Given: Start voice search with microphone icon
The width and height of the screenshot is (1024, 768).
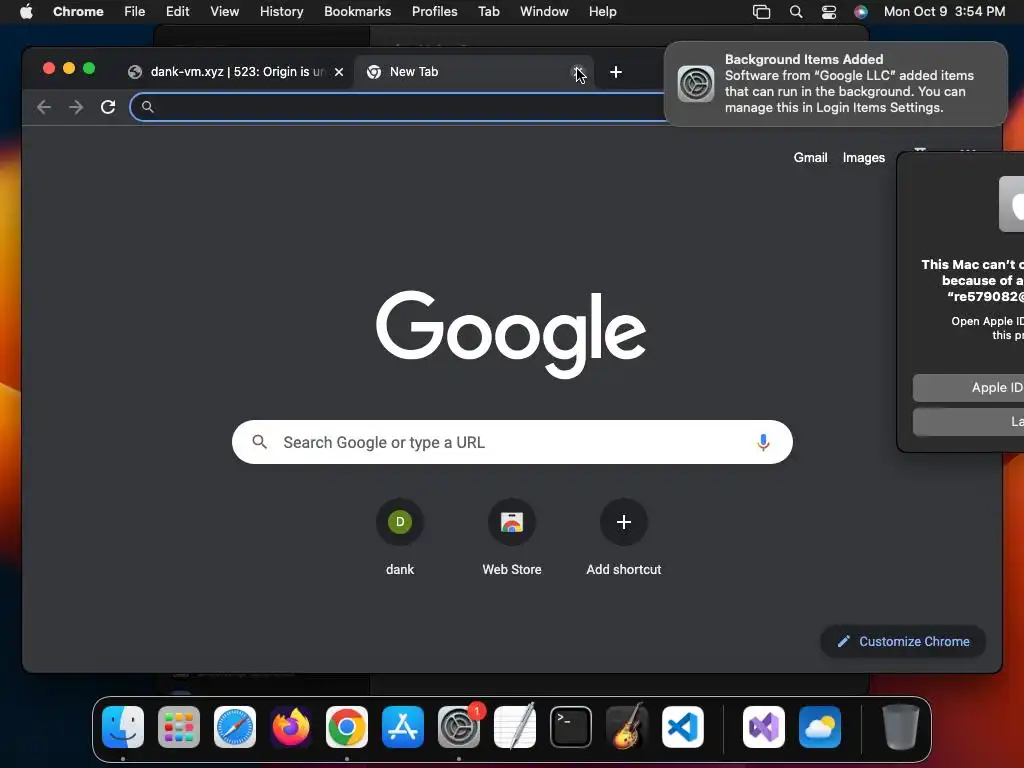Looking at the screenshot, I should [763, 442].
